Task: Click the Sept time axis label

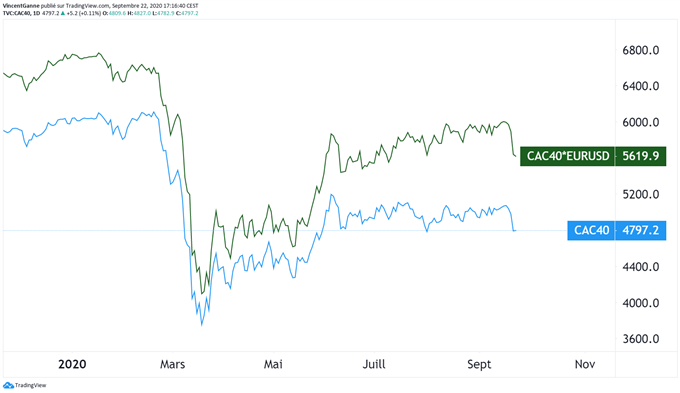Action: [479, 364]
